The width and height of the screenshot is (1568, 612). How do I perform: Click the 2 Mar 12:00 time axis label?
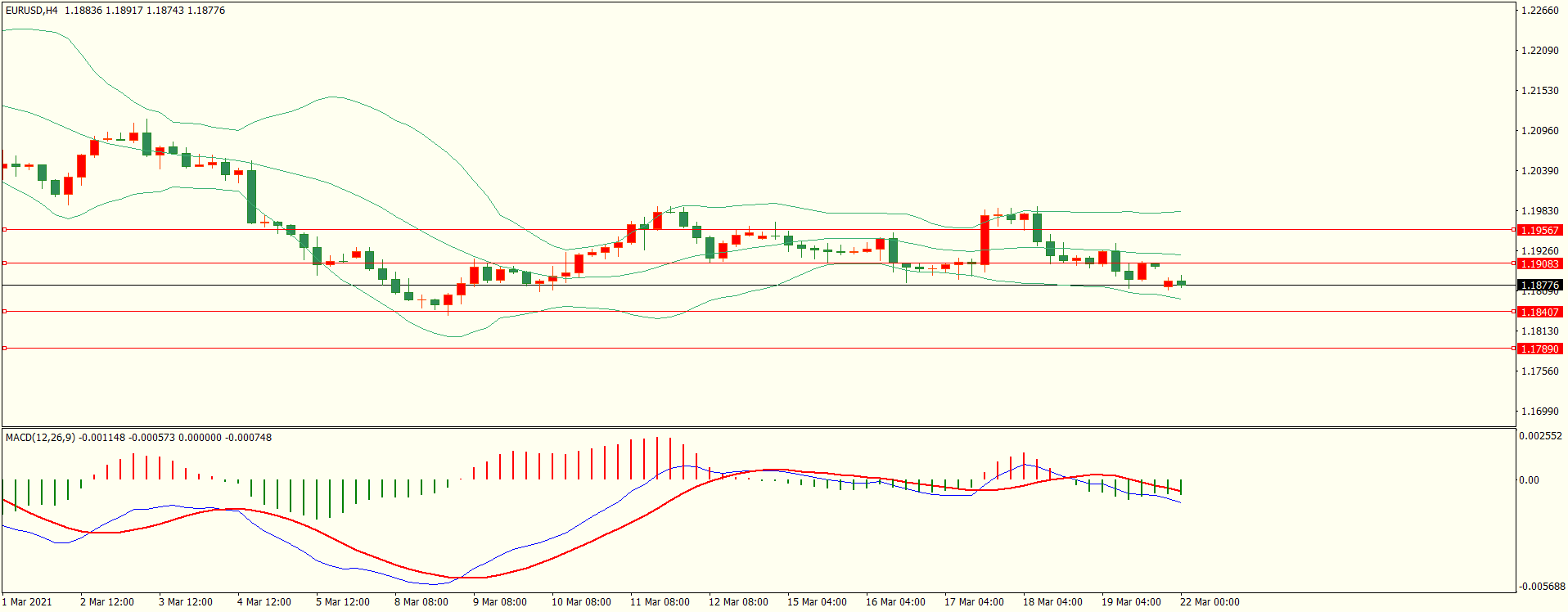(x=106, y=602)
